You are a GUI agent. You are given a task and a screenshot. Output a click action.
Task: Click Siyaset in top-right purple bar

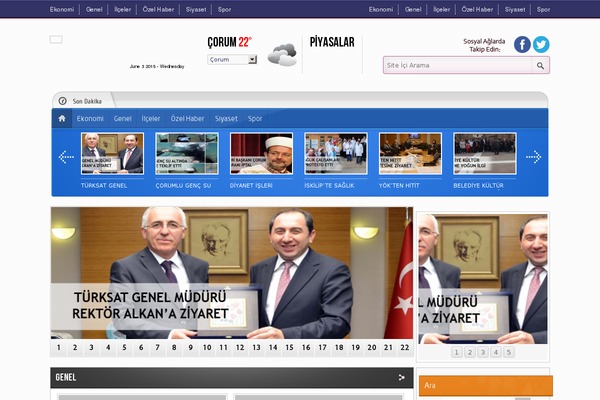515,9
